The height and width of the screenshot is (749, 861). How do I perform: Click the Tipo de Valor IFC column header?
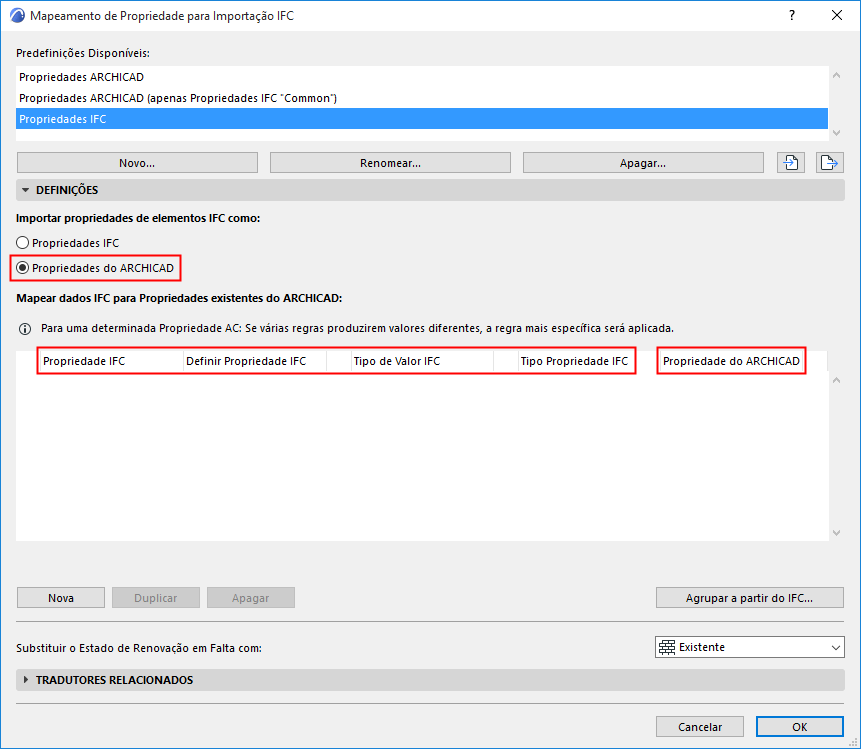coord(422,361)
